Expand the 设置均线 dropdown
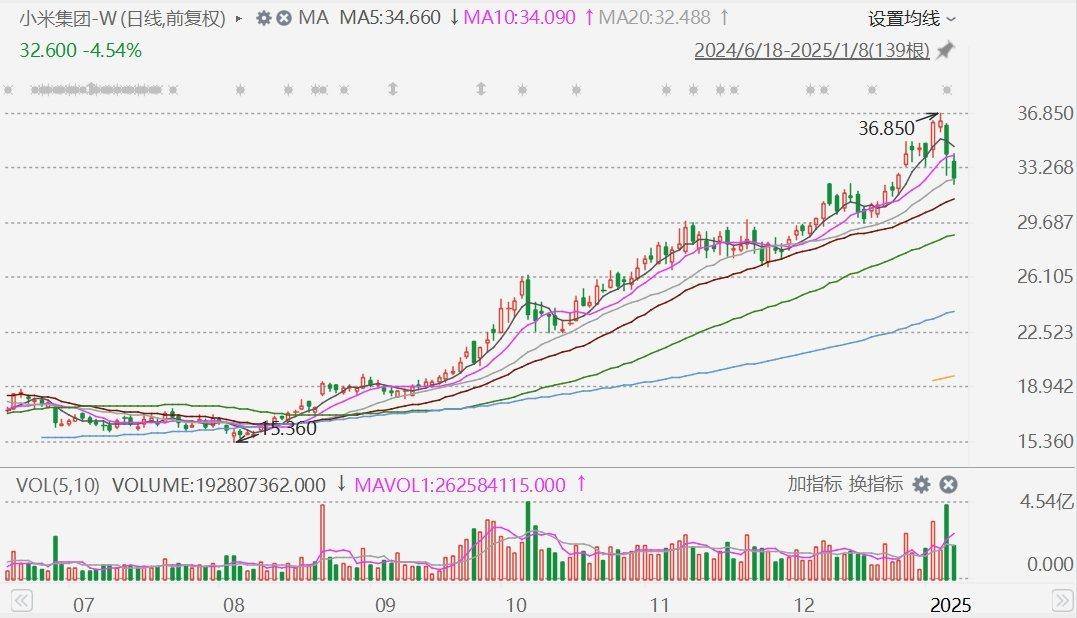 tap(911, 18)
